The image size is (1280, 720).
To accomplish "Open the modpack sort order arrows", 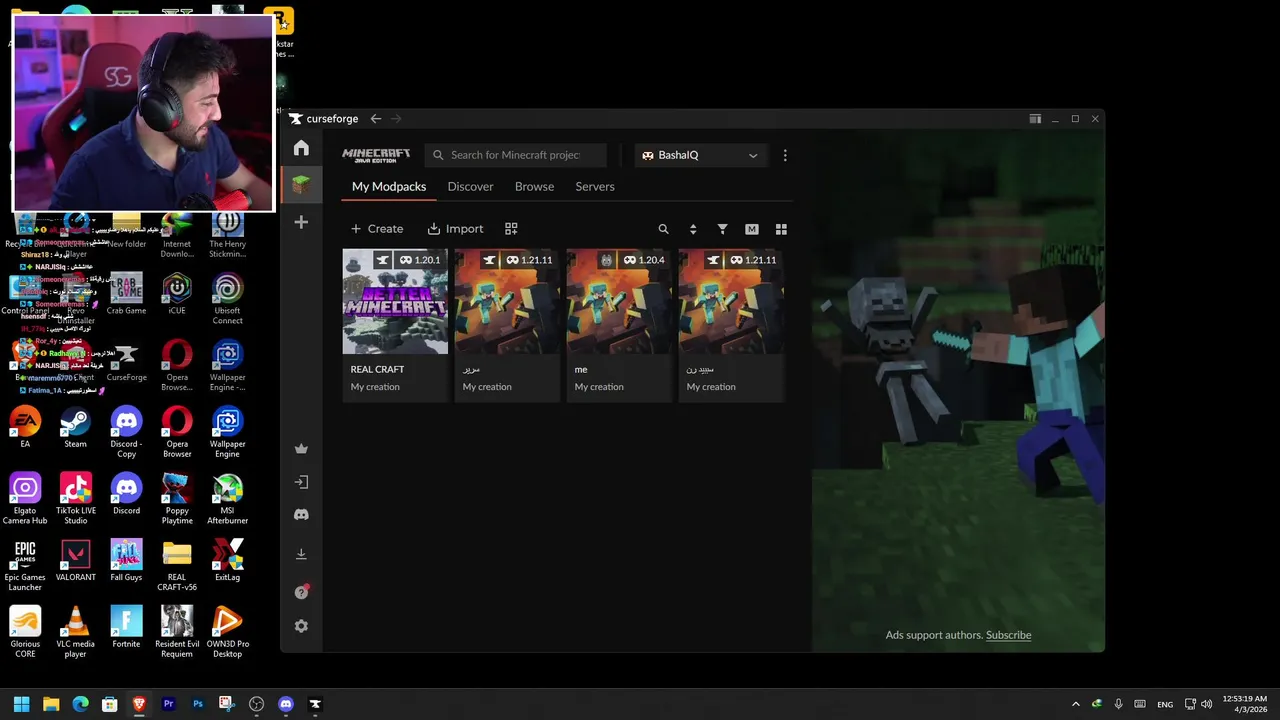I will (693, 229).
